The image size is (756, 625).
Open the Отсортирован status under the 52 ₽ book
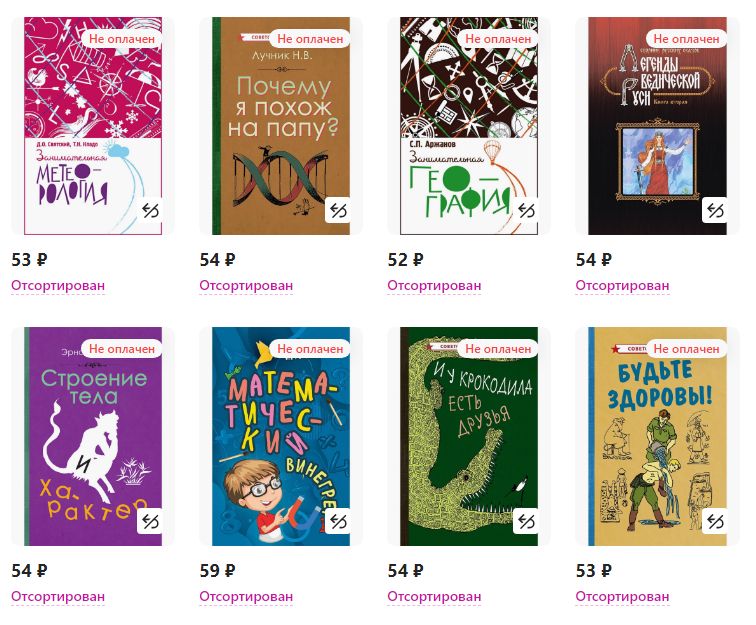coord(434,285)
